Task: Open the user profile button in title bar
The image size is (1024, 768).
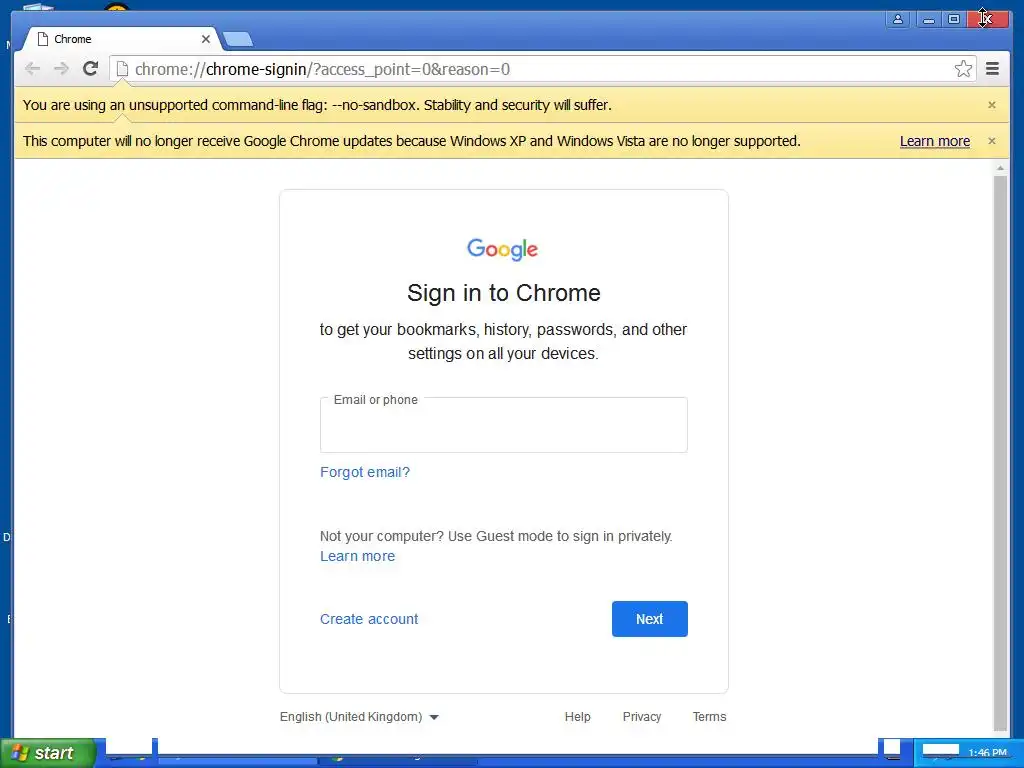Action: click(898, 19)
